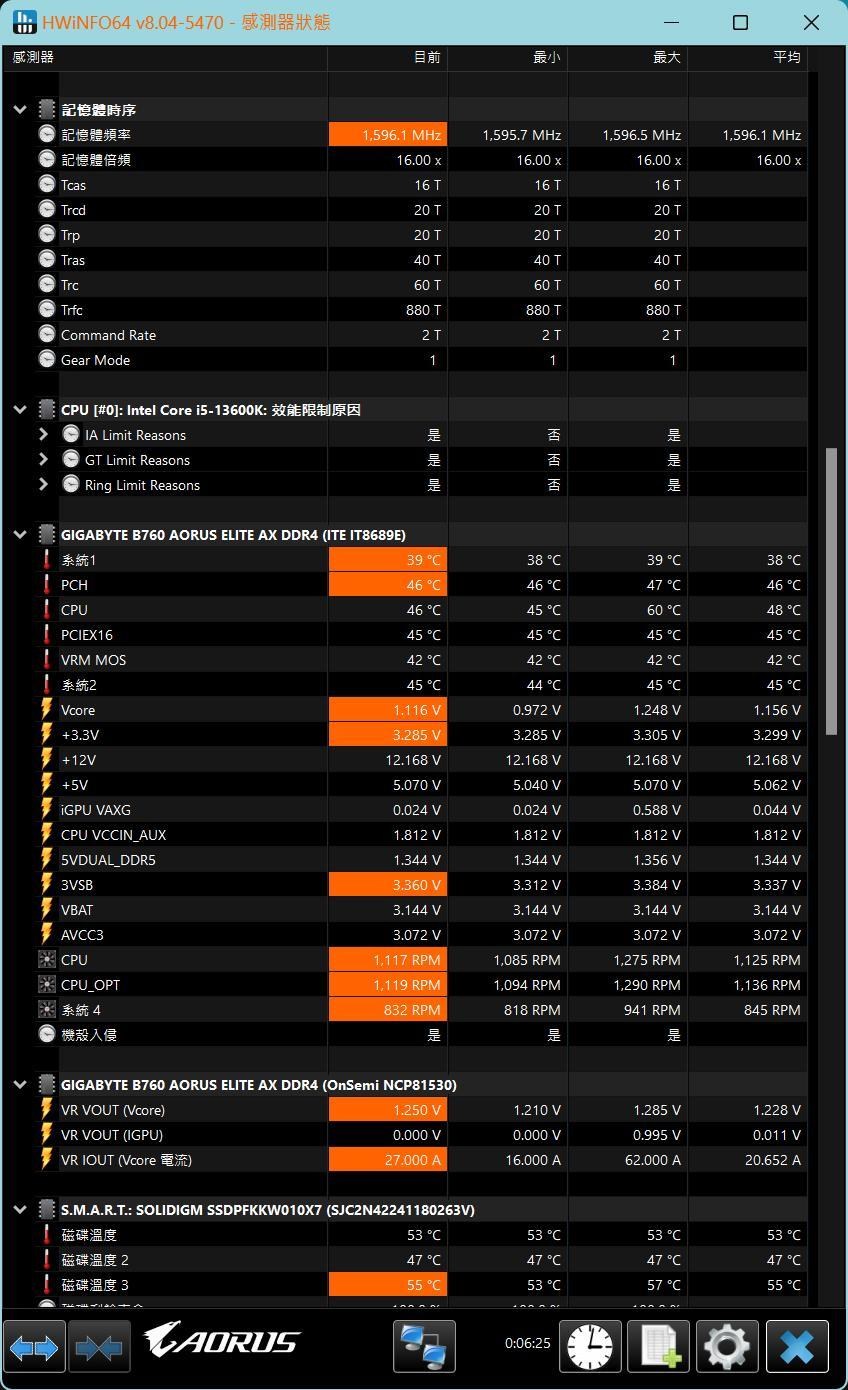Expand GT Limit Reasons
The width and height of the screenshot is (848, 1390).
point(43,460)
